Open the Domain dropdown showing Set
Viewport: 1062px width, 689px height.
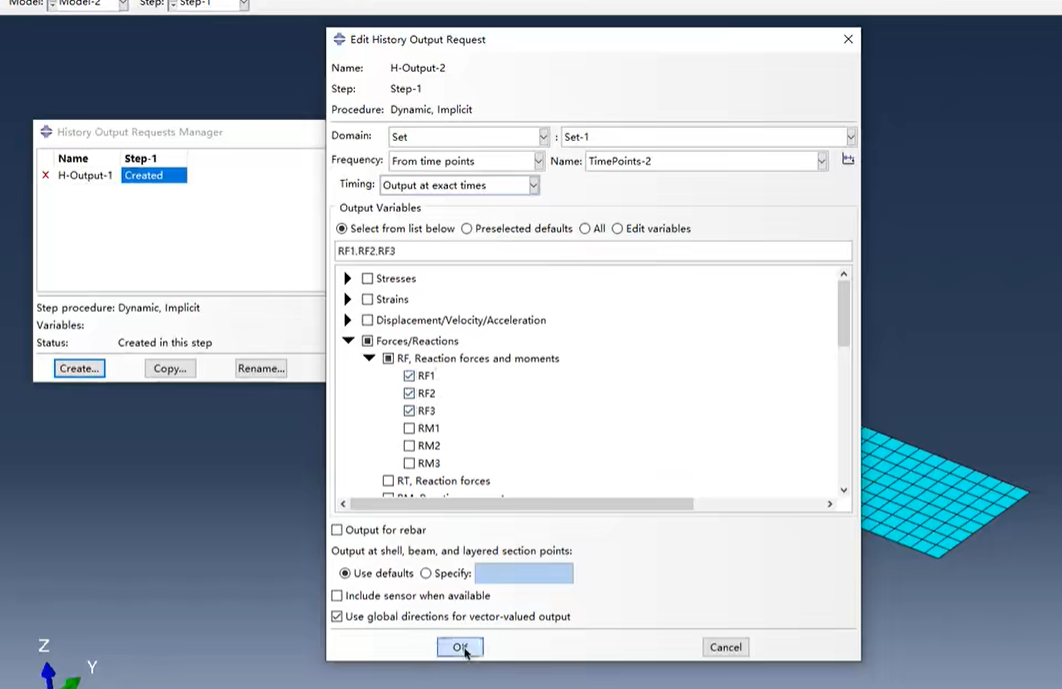click(x=543, y=137)
